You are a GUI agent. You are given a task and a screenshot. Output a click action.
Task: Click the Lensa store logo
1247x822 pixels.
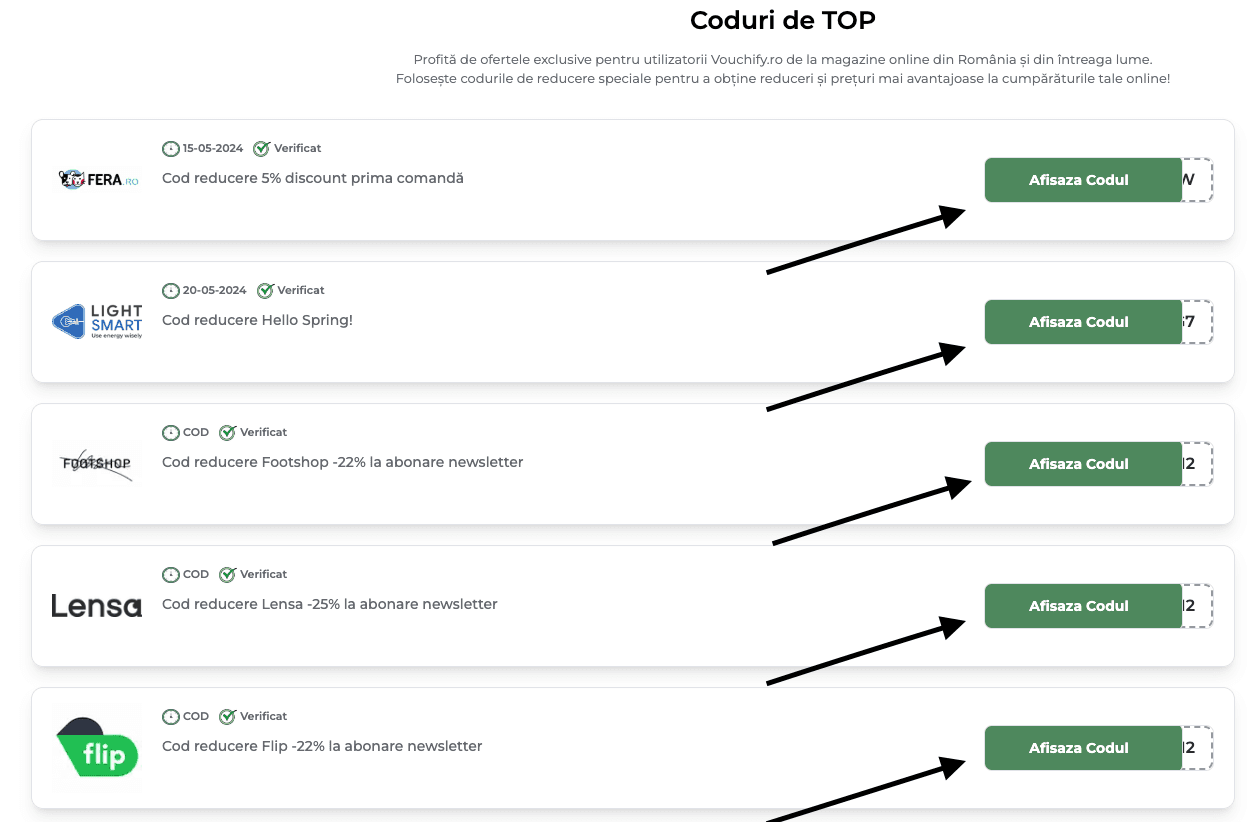coord(96,605)
